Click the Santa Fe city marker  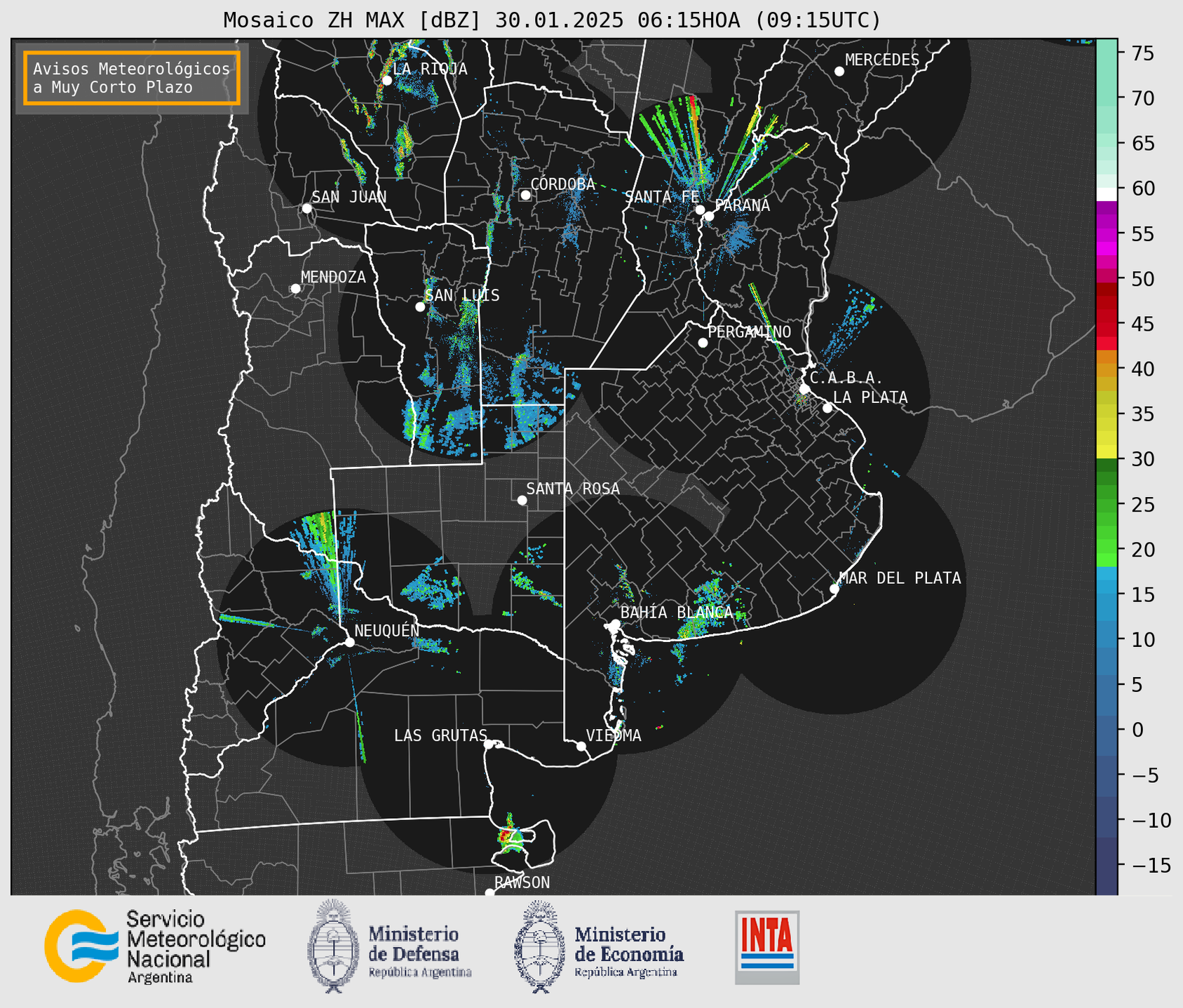[x=700, y=210]
